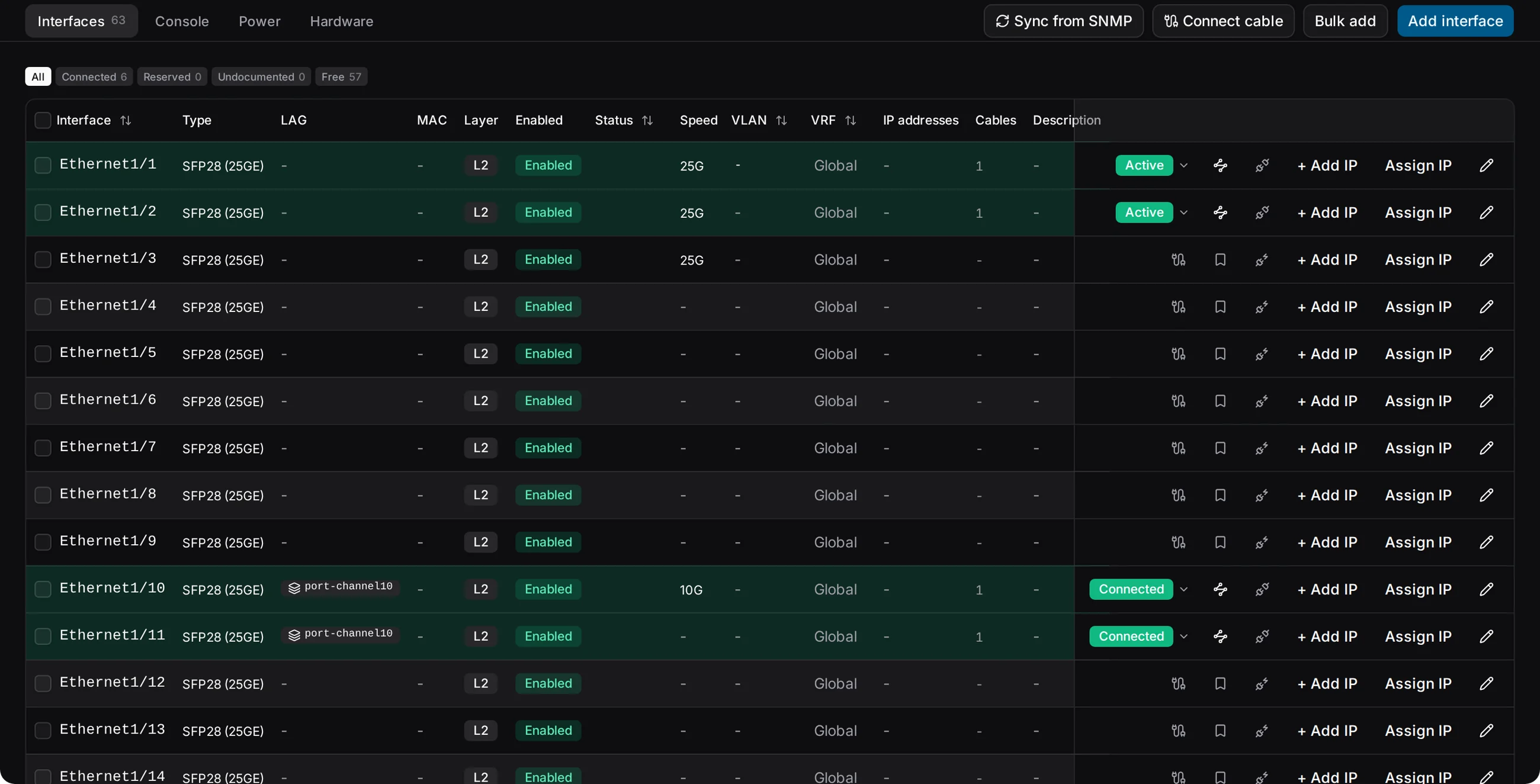Sort the table by VRF arrows
Image resolution: width=1540 pixels, height=784 pixels.
coord(851,121)
